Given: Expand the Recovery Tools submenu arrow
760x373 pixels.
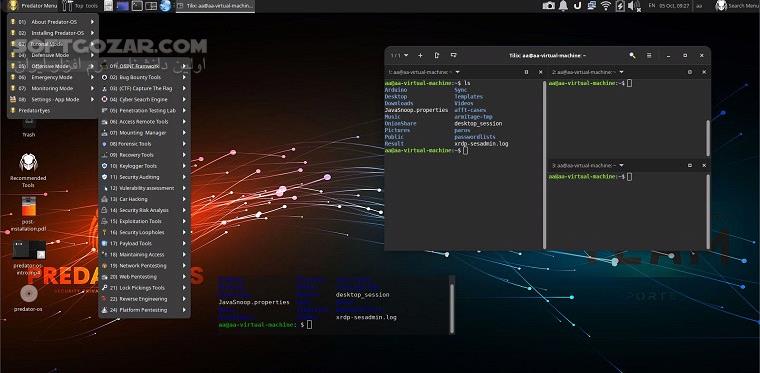Looking at the screenshot, I should tap(184, 155).
